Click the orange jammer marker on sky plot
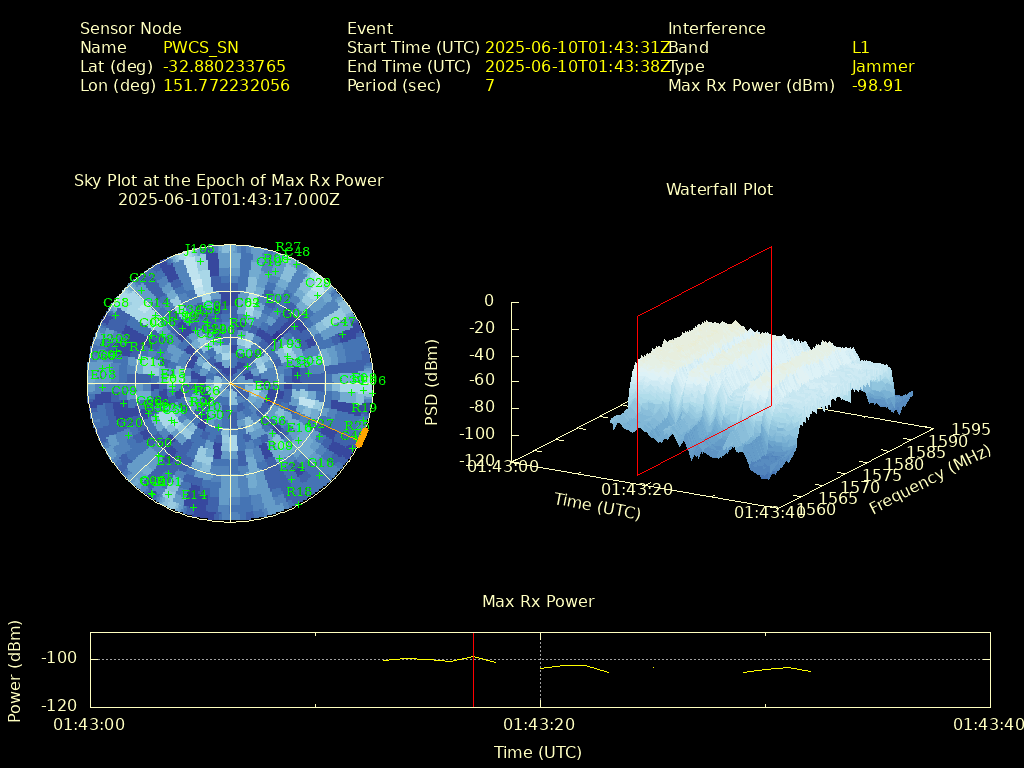Viewport: 1024px width, 768px height. click(x=362, y=437)
